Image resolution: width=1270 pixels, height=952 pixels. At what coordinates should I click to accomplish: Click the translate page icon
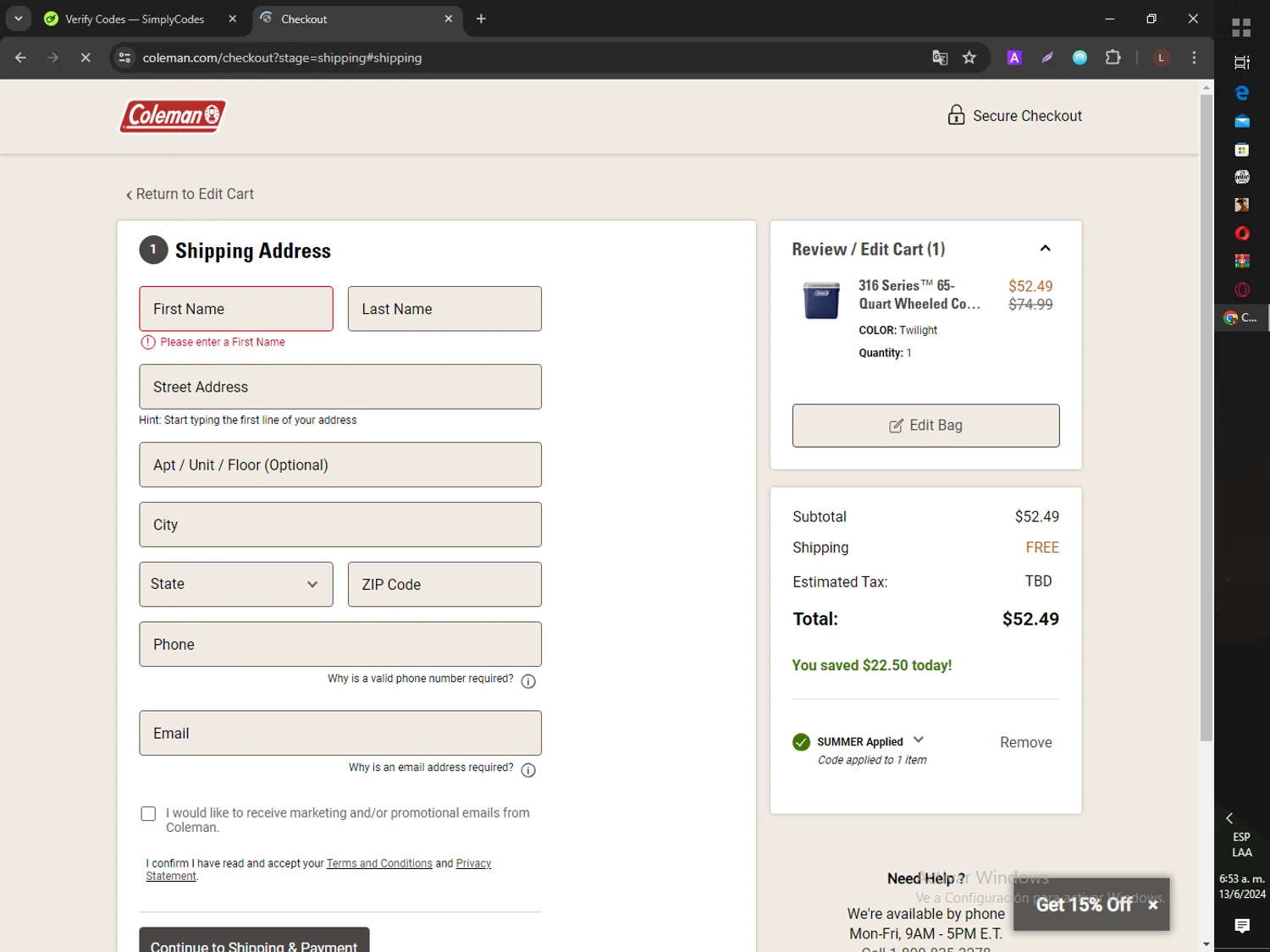tap(940, 58)
